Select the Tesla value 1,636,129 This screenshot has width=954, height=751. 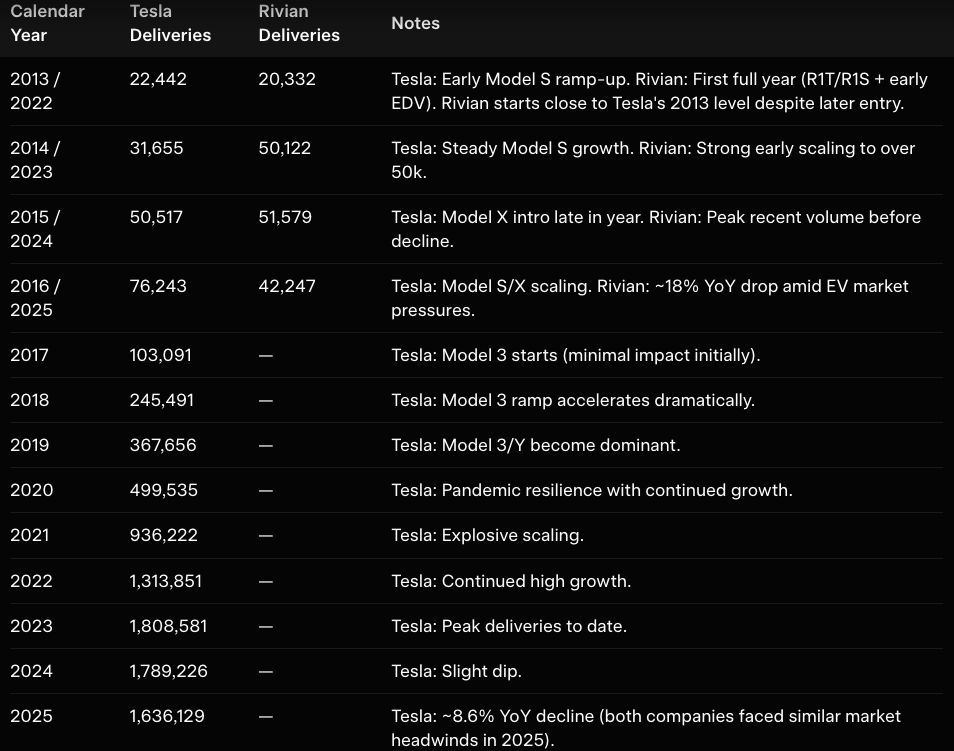click(167, 716)
